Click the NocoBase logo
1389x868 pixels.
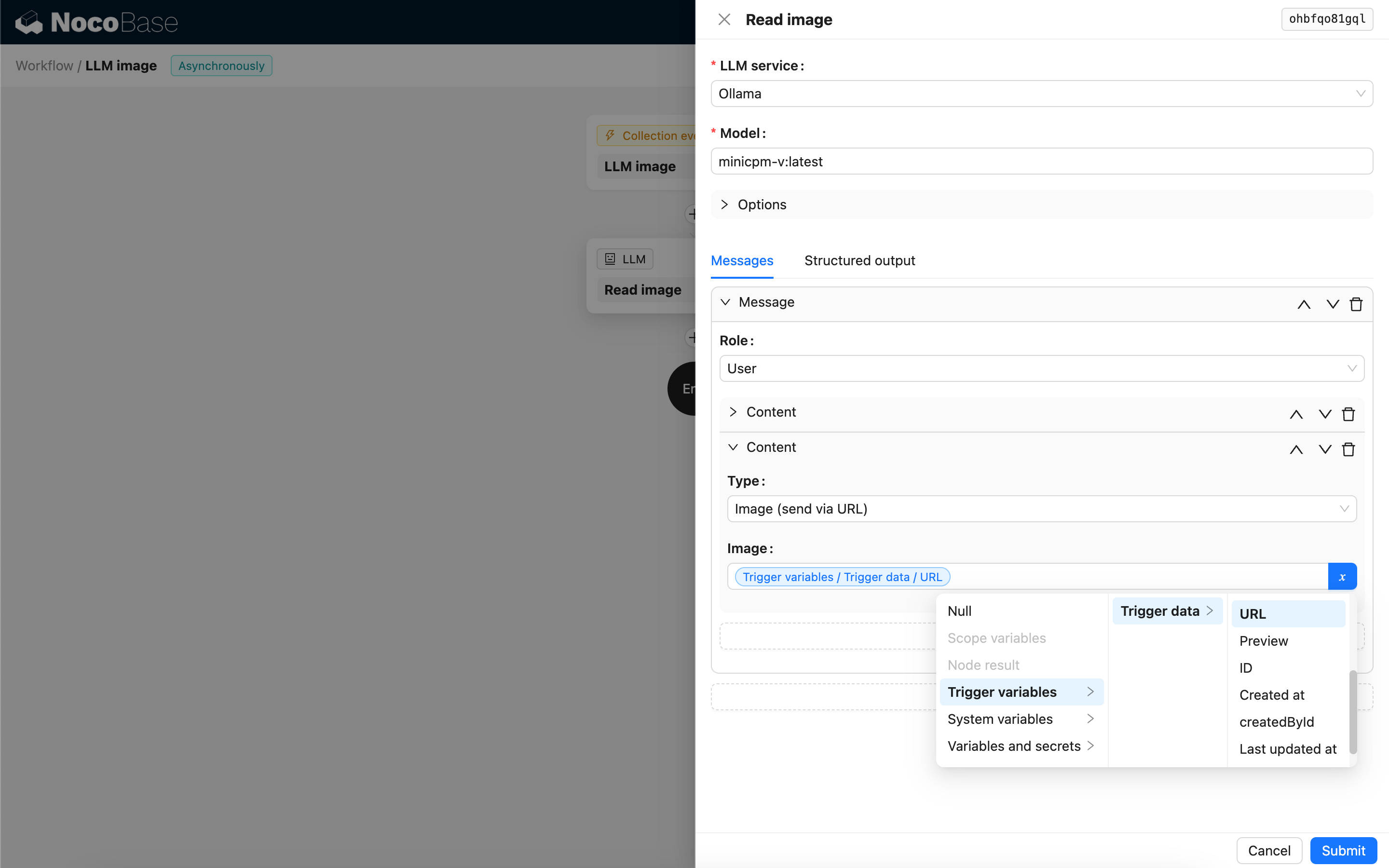coord(96,22)
